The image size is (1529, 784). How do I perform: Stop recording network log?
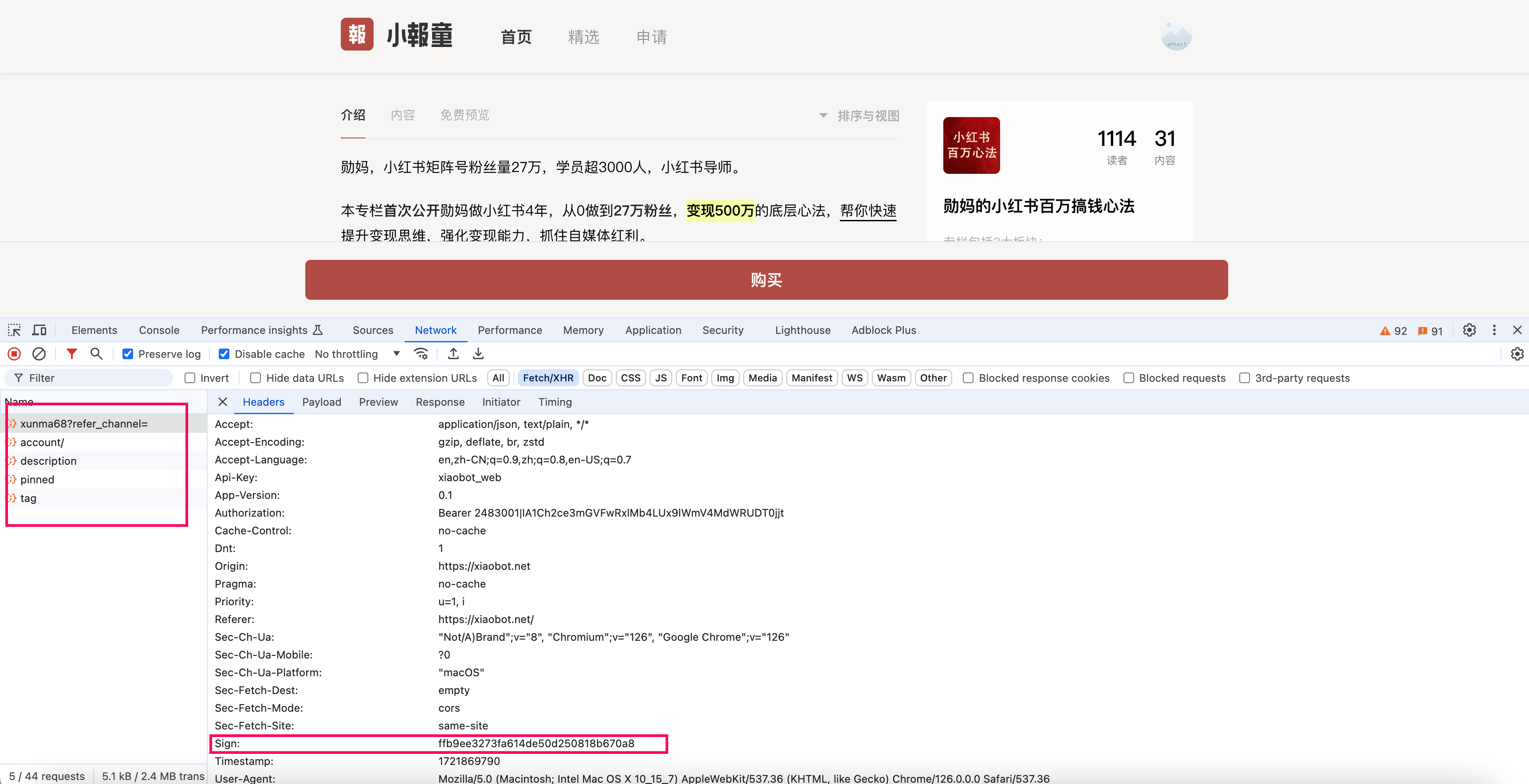14,354
